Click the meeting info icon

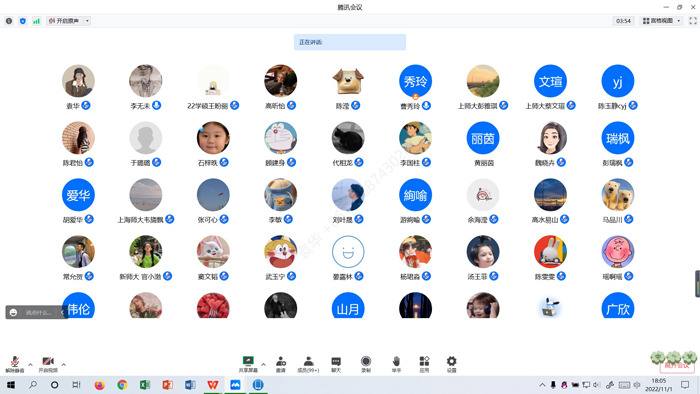point(9,21)
